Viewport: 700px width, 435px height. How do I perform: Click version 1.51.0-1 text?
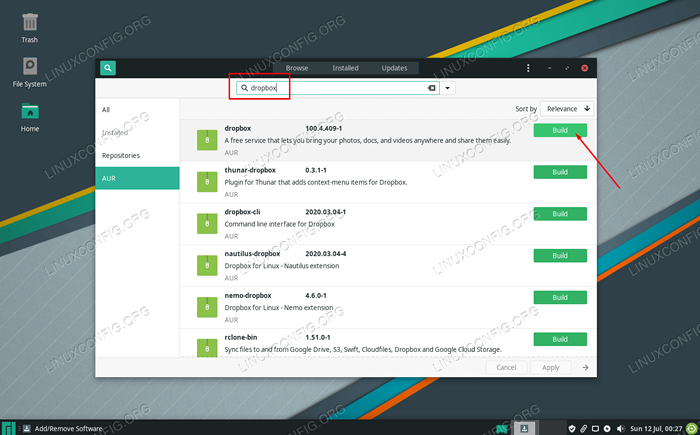(x=318, y=337)
